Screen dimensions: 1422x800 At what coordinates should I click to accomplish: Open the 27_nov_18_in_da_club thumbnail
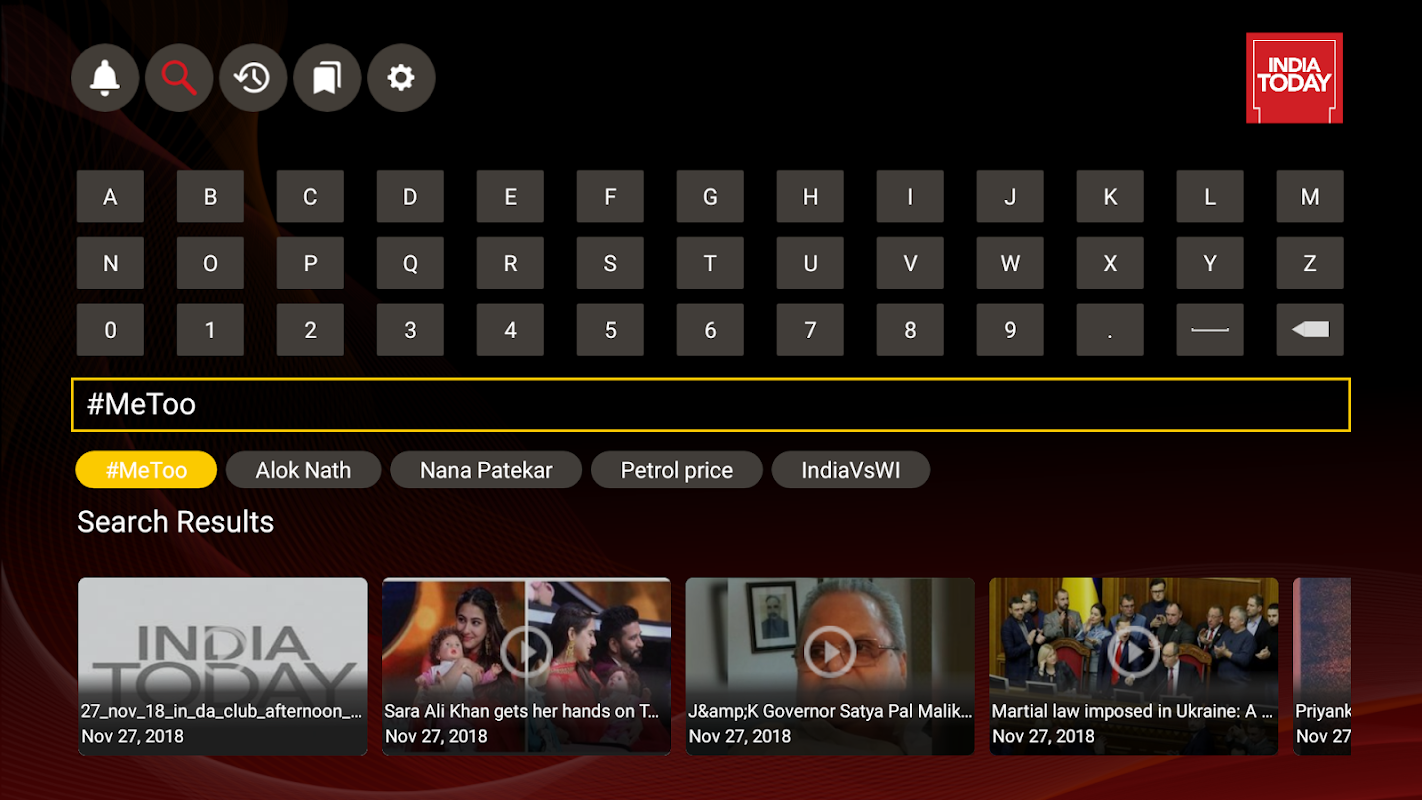(223, 666)
